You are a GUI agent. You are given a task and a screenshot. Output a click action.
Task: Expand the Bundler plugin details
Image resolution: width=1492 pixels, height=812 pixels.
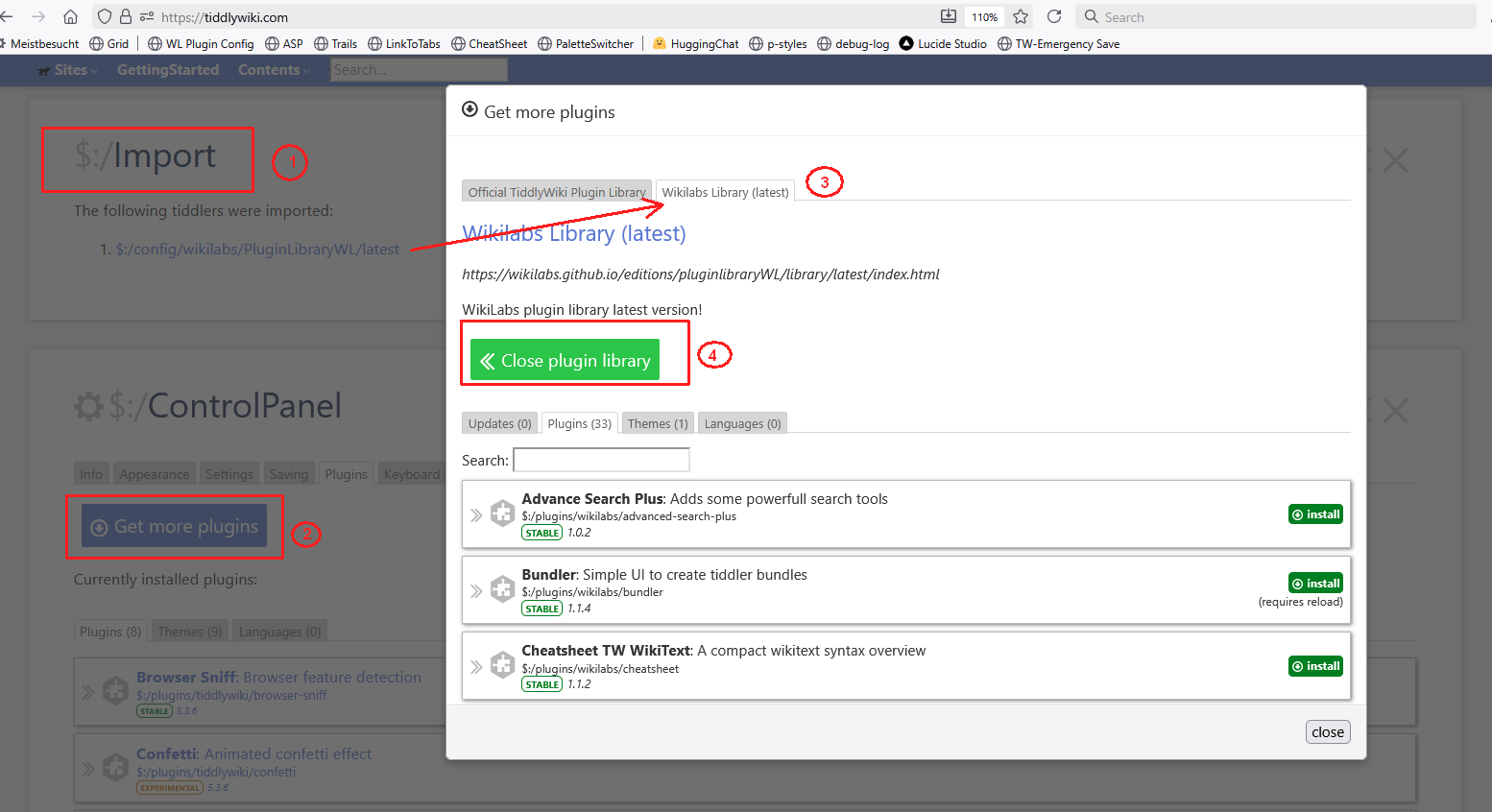click(x=476, y=591)
